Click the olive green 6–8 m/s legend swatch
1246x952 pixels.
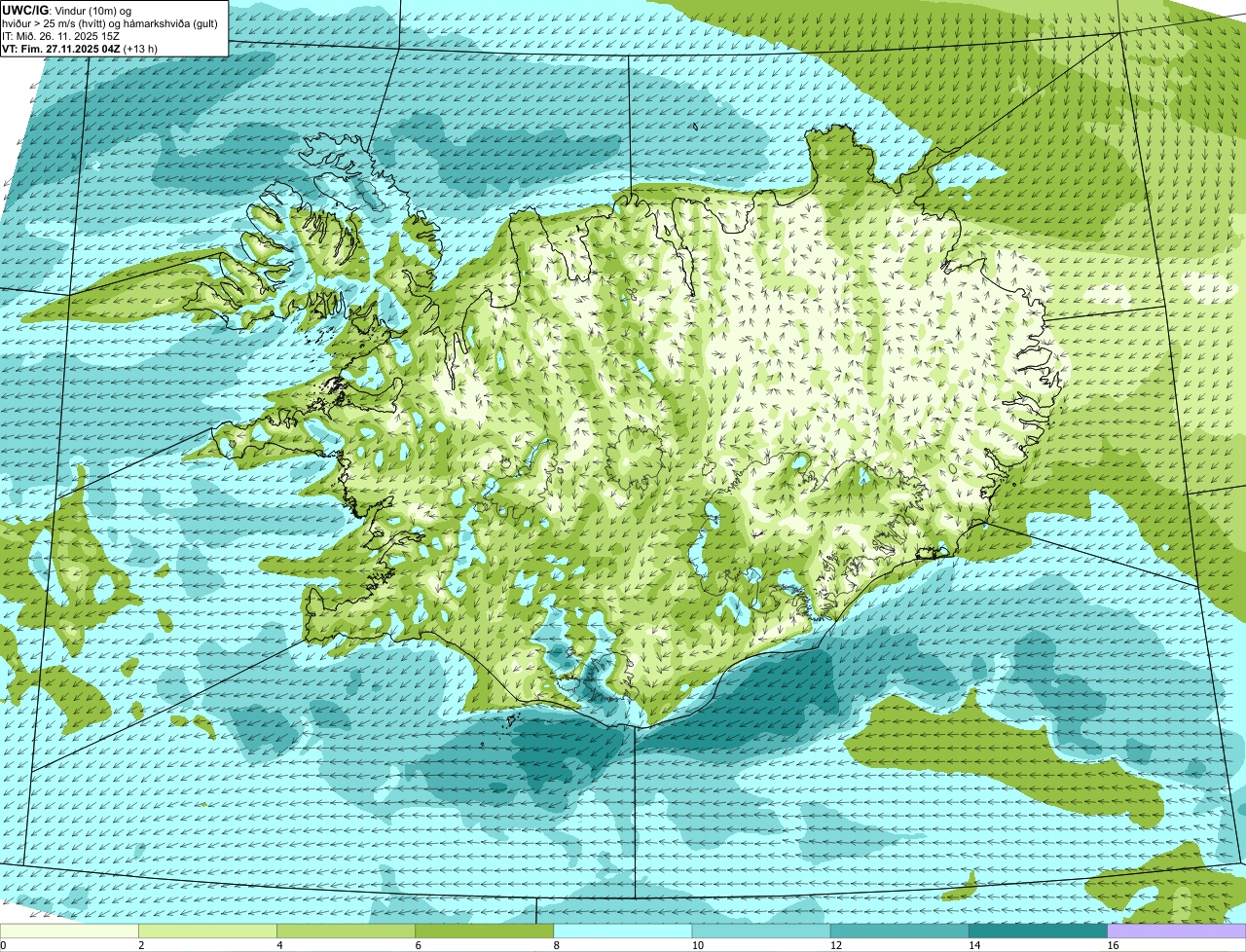[485, 932]
